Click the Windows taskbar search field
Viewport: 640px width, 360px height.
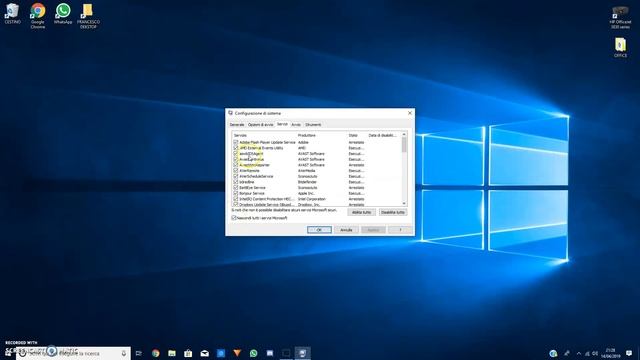tap(73, 353)
